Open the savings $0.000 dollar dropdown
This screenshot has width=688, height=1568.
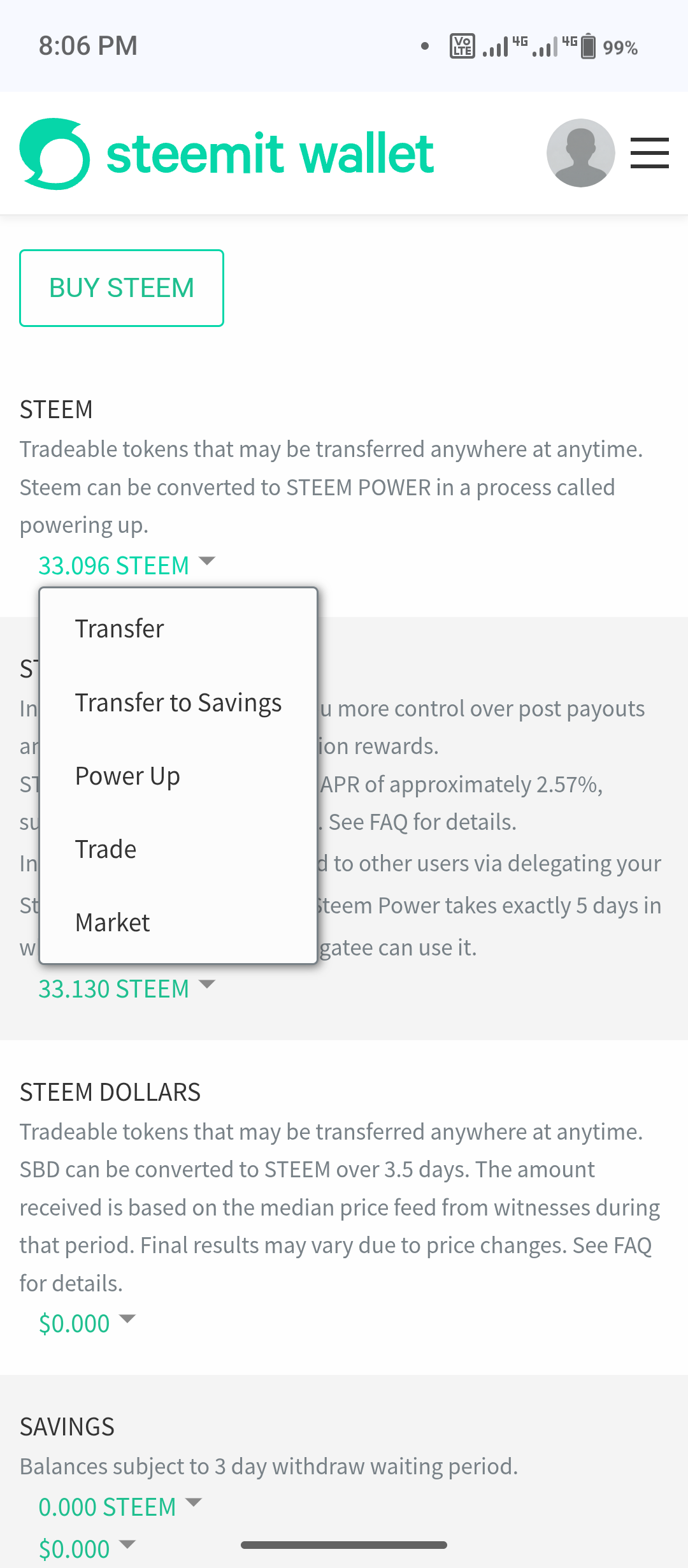pos(87,1548)
